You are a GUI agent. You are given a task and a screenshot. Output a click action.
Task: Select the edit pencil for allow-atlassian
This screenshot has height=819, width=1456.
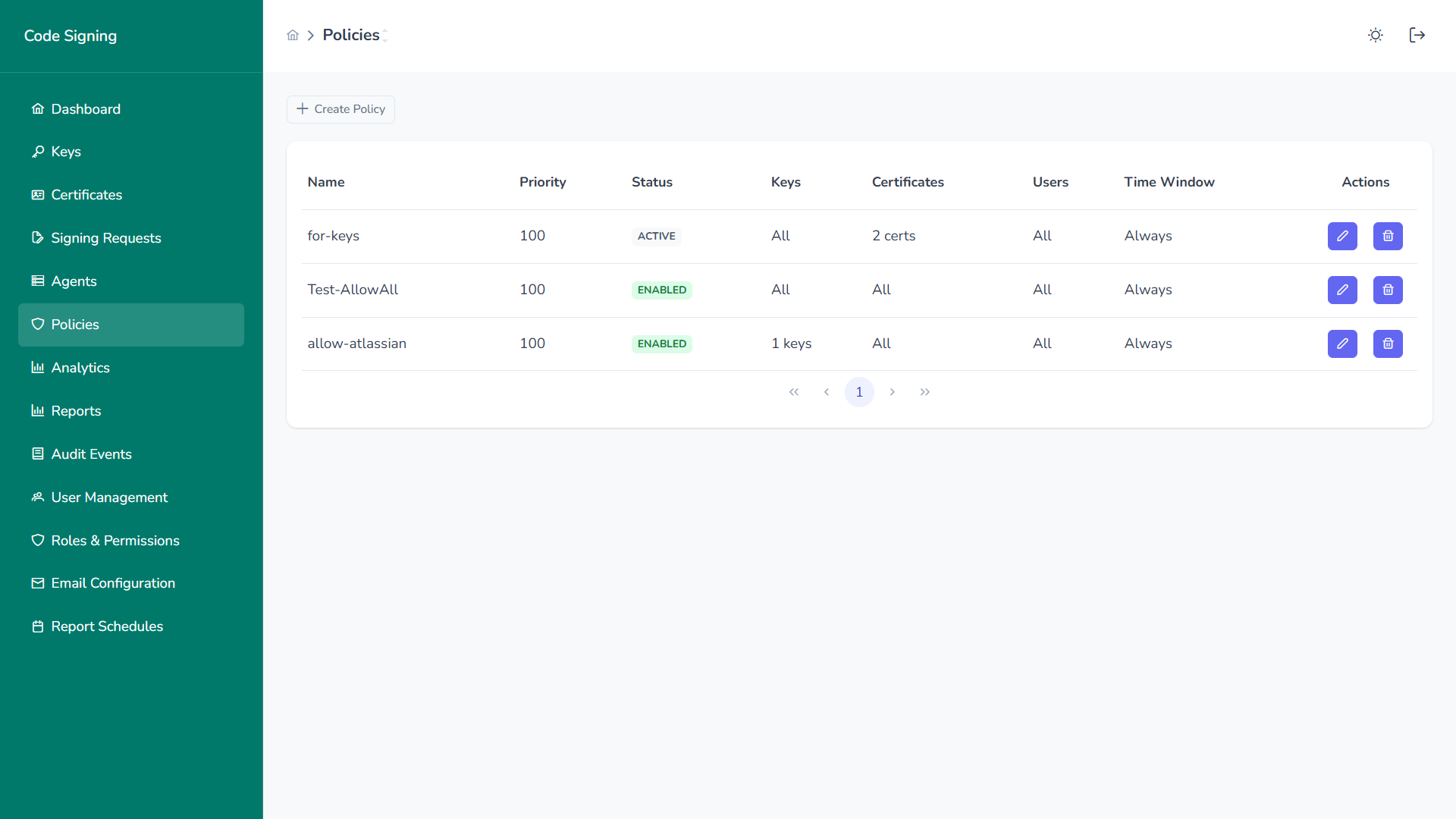coord(1342,344)
